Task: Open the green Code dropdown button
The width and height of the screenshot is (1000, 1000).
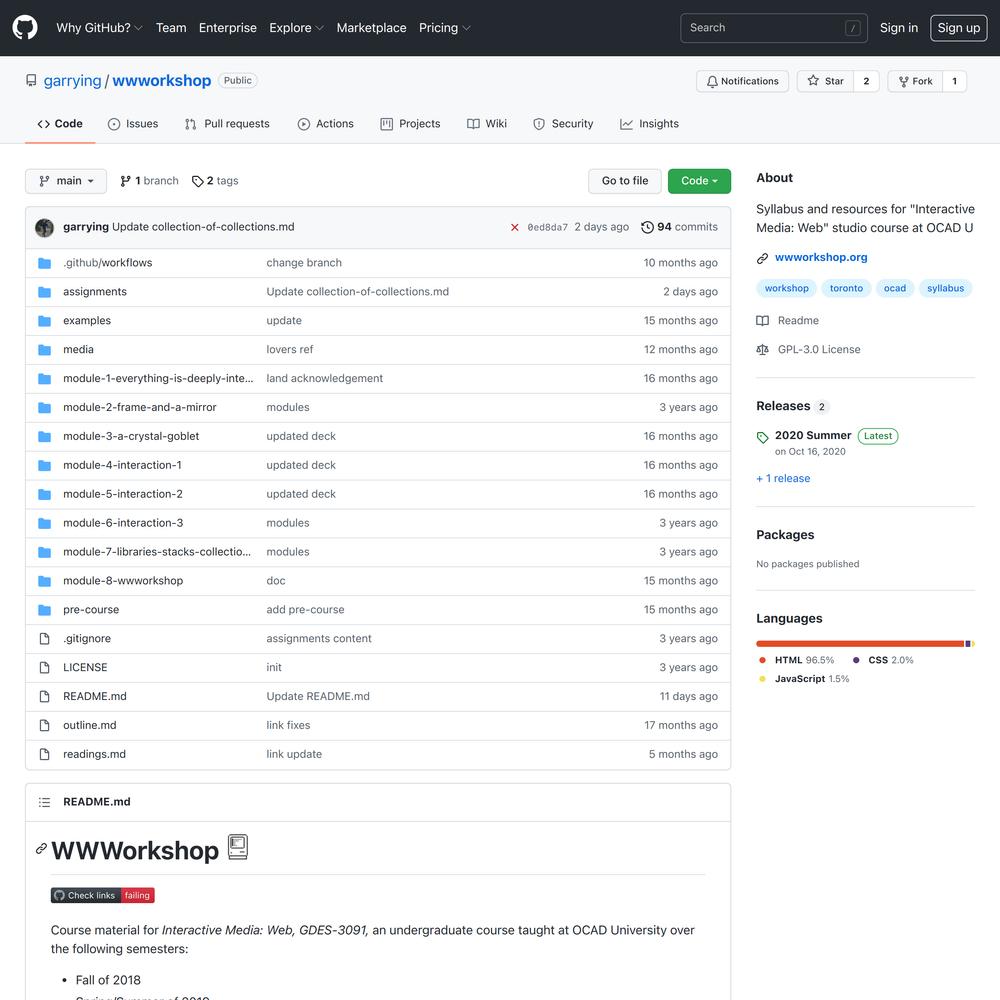Action: click(699, 181)
